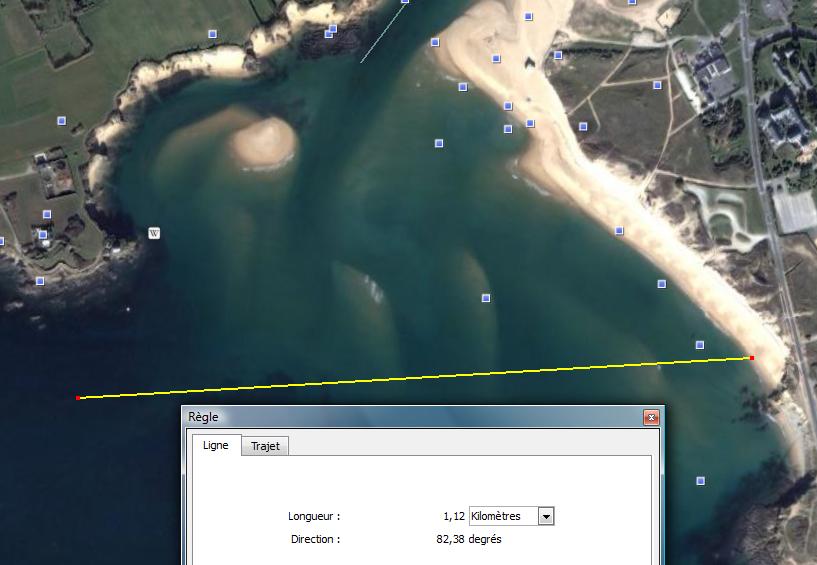Click the red start point of the ruler line

coord(78,398)
